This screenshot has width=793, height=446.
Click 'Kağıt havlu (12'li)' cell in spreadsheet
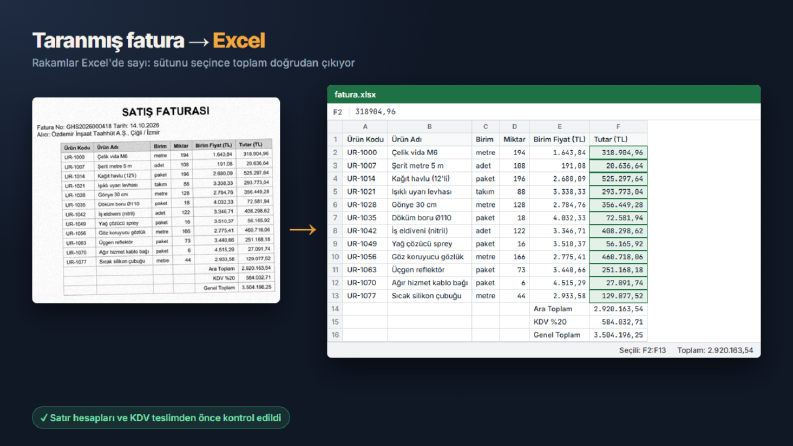[x=429, y=179]
